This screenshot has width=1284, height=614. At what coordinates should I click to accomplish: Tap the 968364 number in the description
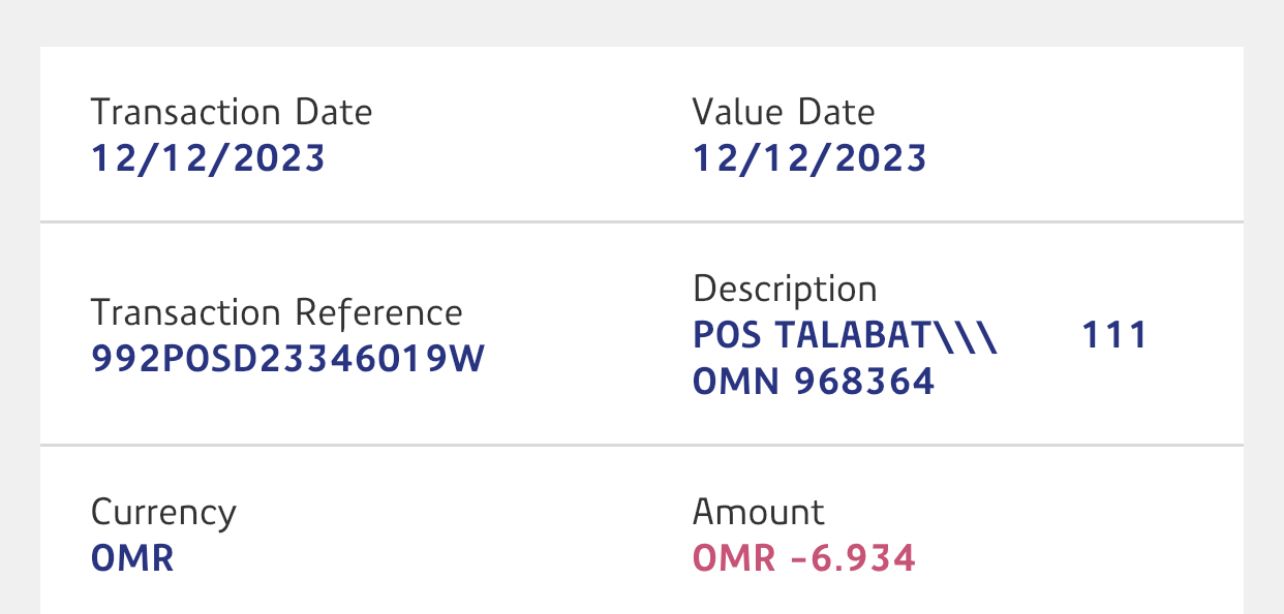point(864,381)
